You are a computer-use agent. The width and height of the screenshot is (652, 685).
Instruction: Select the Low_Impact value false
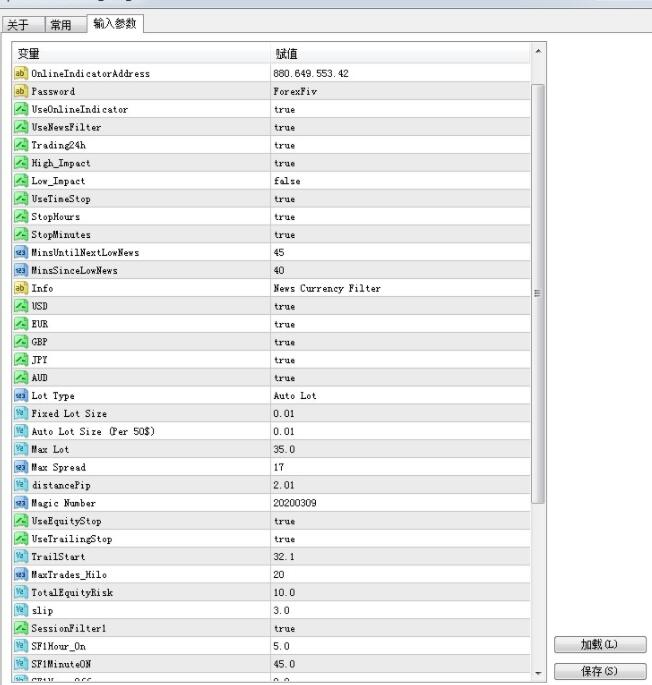click(287, 181)
